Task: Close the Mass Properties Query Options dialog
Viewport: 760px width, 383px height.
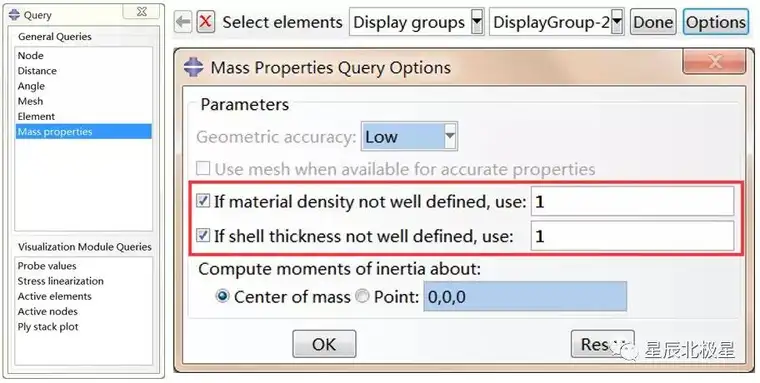Action: point(713,62)
